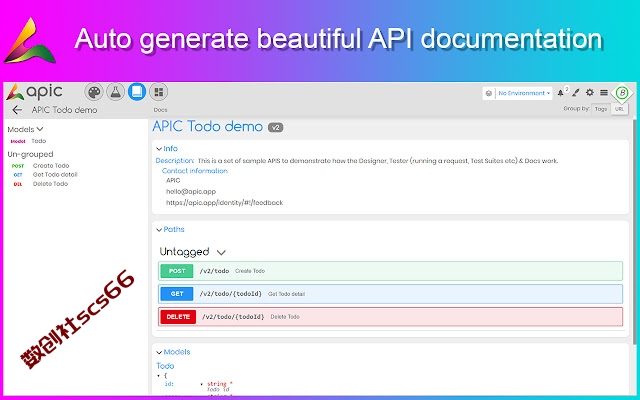Click the Un-grouped heading in the sidebar
The image size is (640, 400).
click(30, 154)
